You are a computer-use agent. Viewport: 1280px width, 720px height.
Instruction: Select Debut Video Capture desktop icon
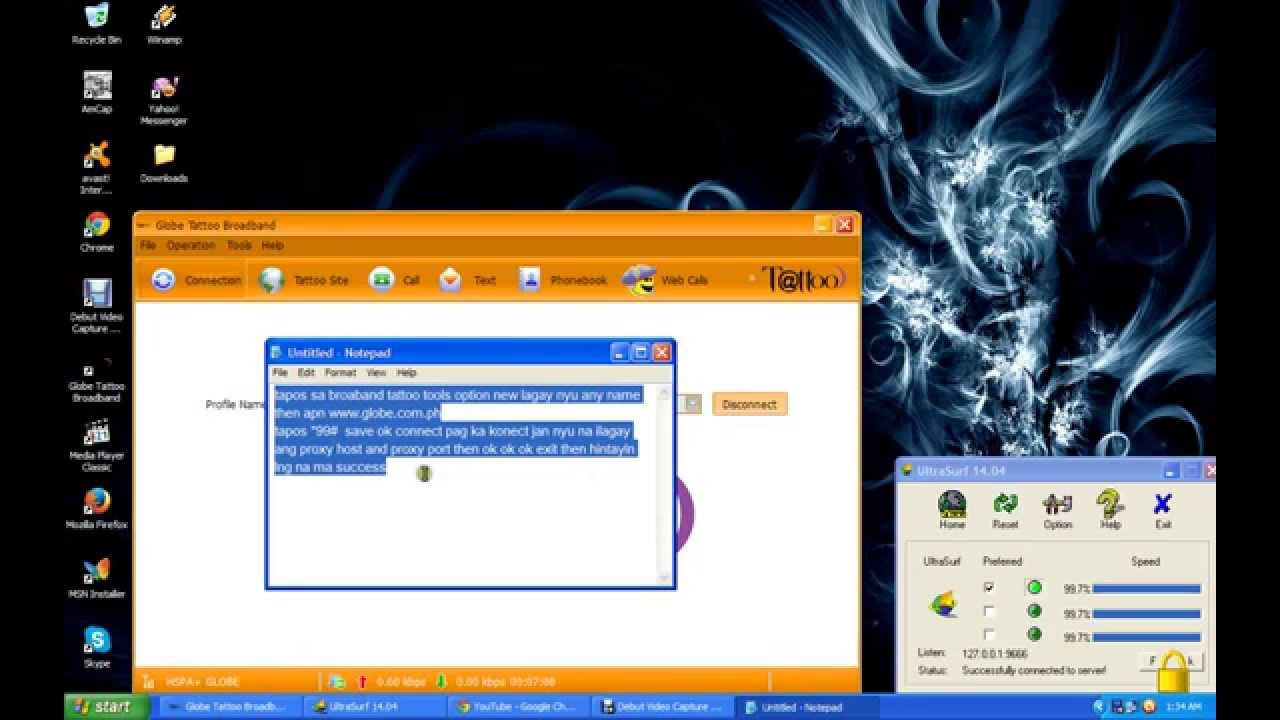click(x=97, y=306)
